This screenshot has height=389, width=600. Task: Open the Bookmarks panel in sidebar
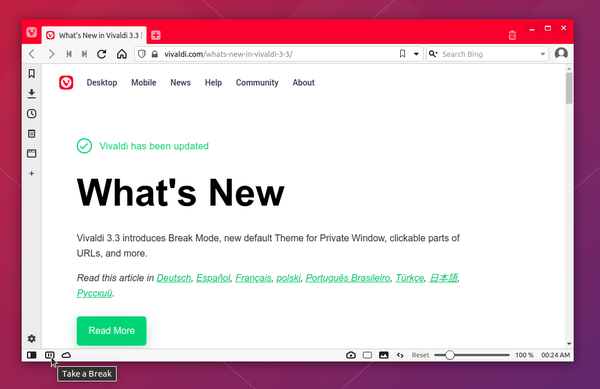[x=32, y=73]
